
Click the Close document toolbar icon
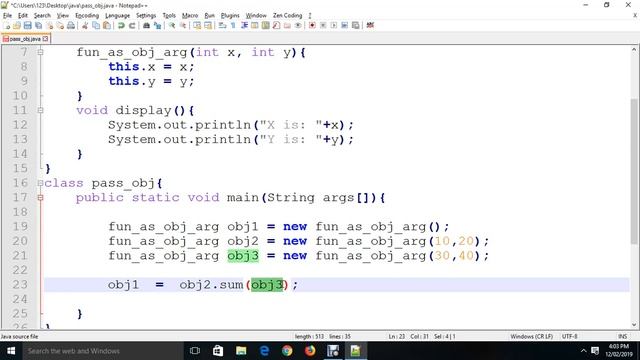tap(49, 25)
